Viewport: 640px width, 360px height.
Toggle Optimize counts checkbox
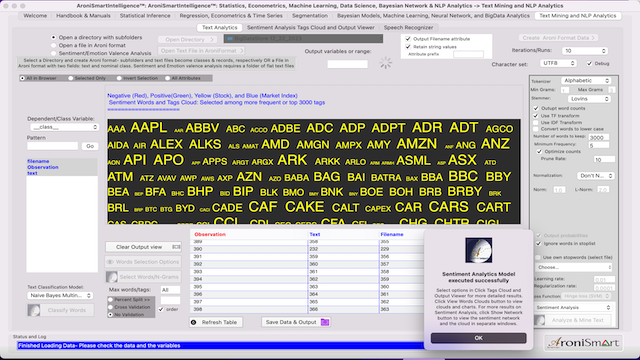tap(539, 151)
